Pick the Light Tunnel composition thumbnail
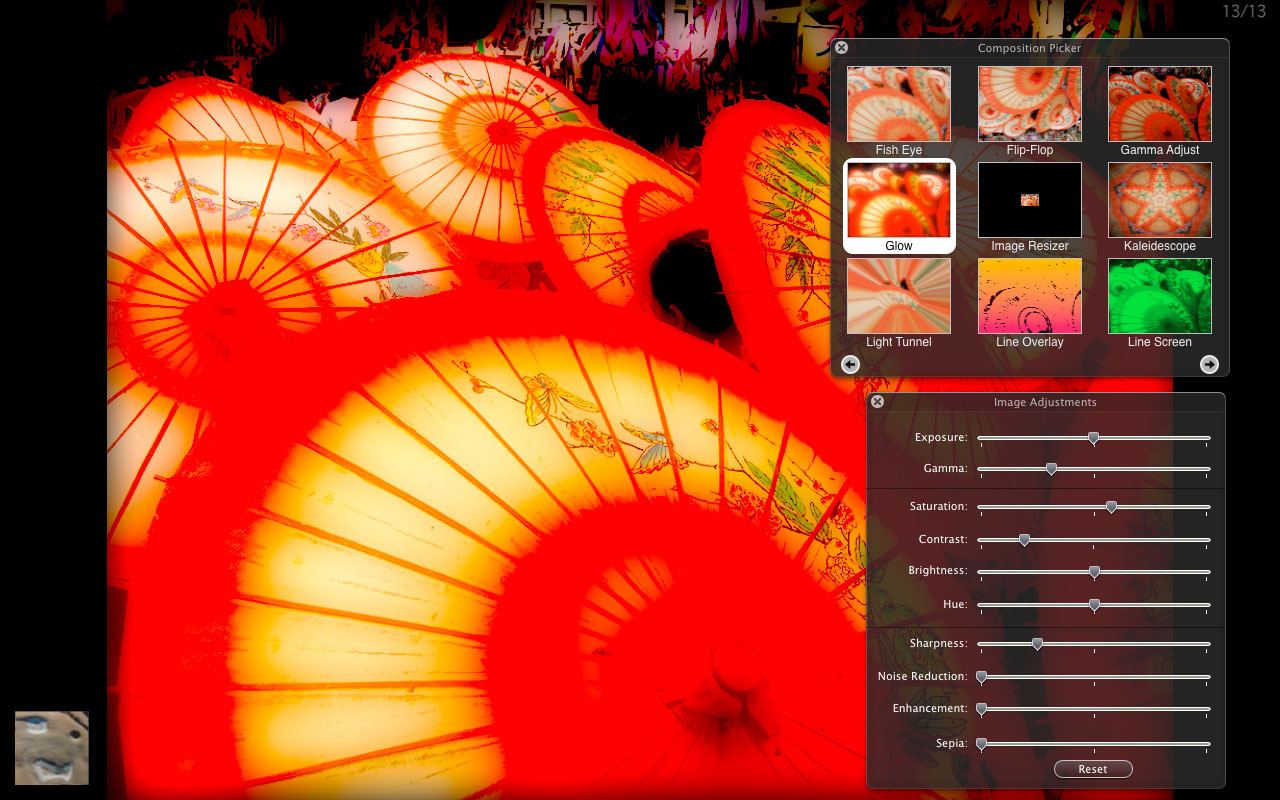 (899, 296)
